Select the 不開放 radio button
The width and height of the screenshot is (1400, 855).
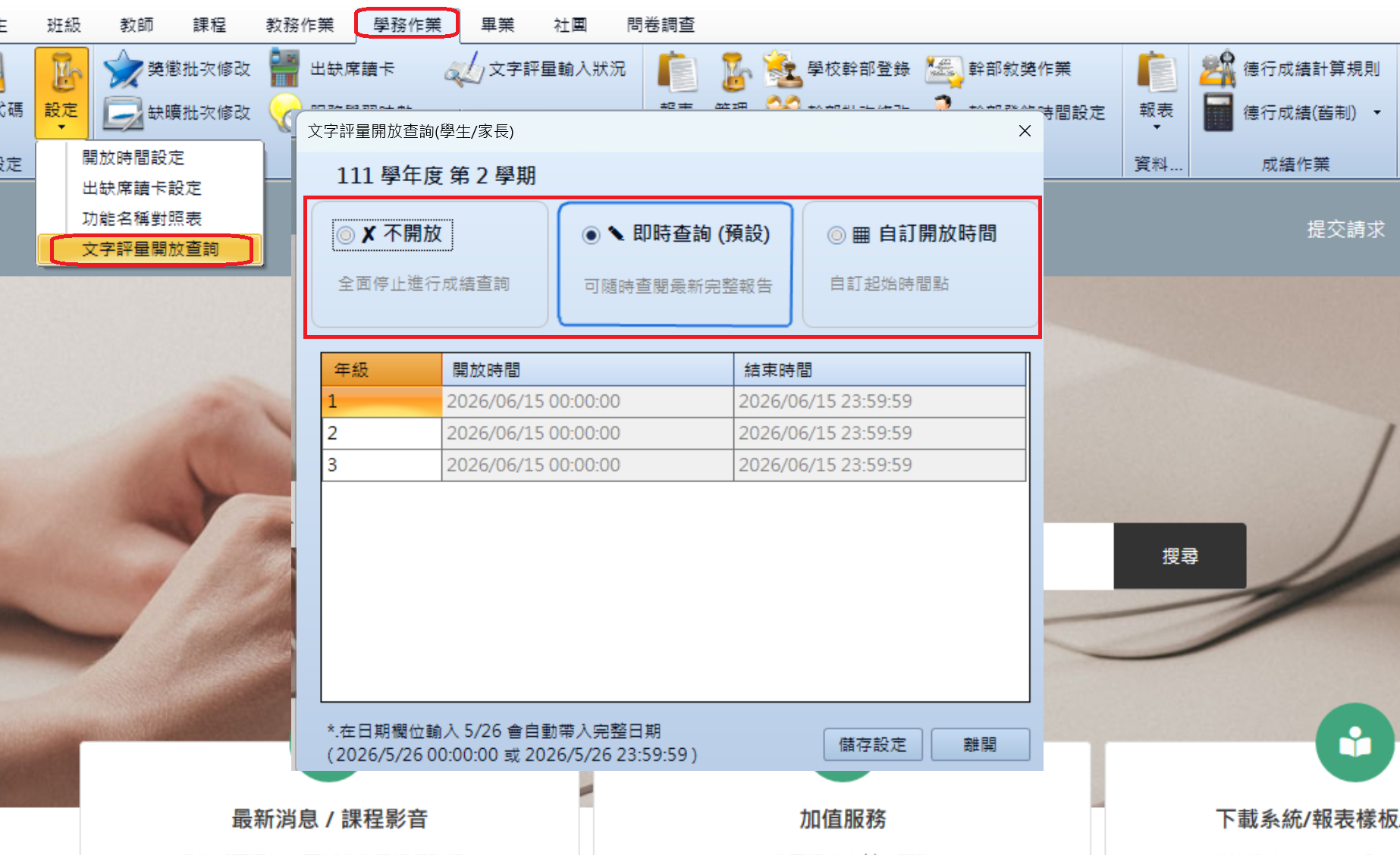[x=345, y=235]
